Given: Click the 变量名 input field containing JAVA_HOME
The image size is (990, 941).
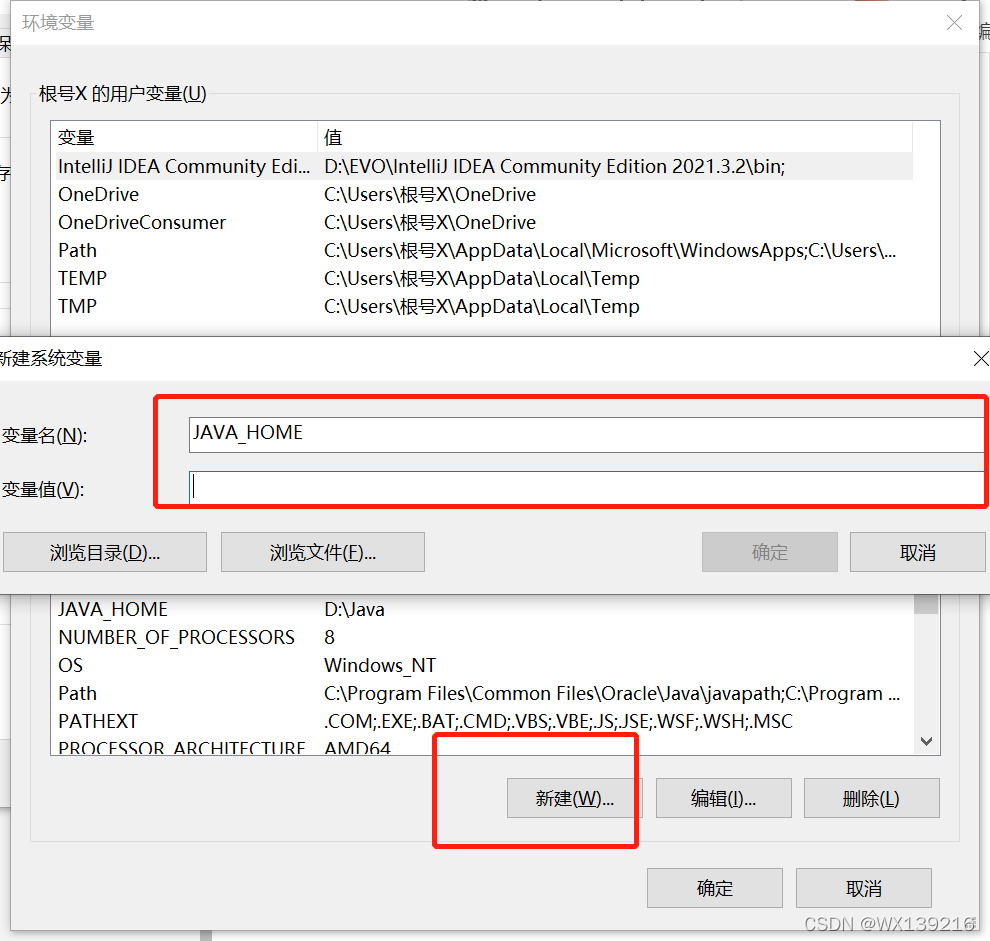Looking at the screenshot, I should pos(588,435).
